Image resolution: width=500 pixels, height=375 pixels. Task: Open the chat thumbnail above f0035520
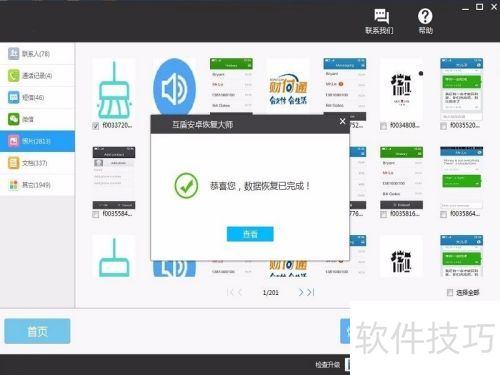coord(462,89)
